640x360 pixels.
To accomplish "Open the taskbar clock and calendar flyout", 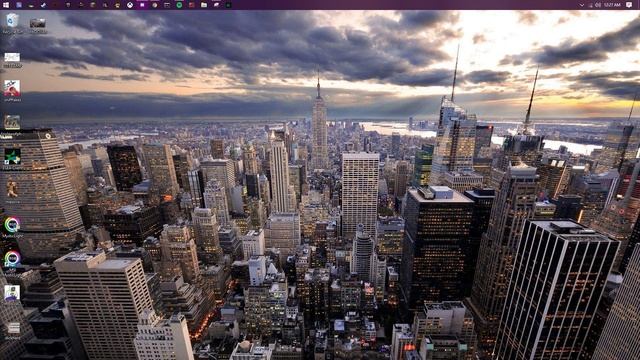I will [612, 5].
